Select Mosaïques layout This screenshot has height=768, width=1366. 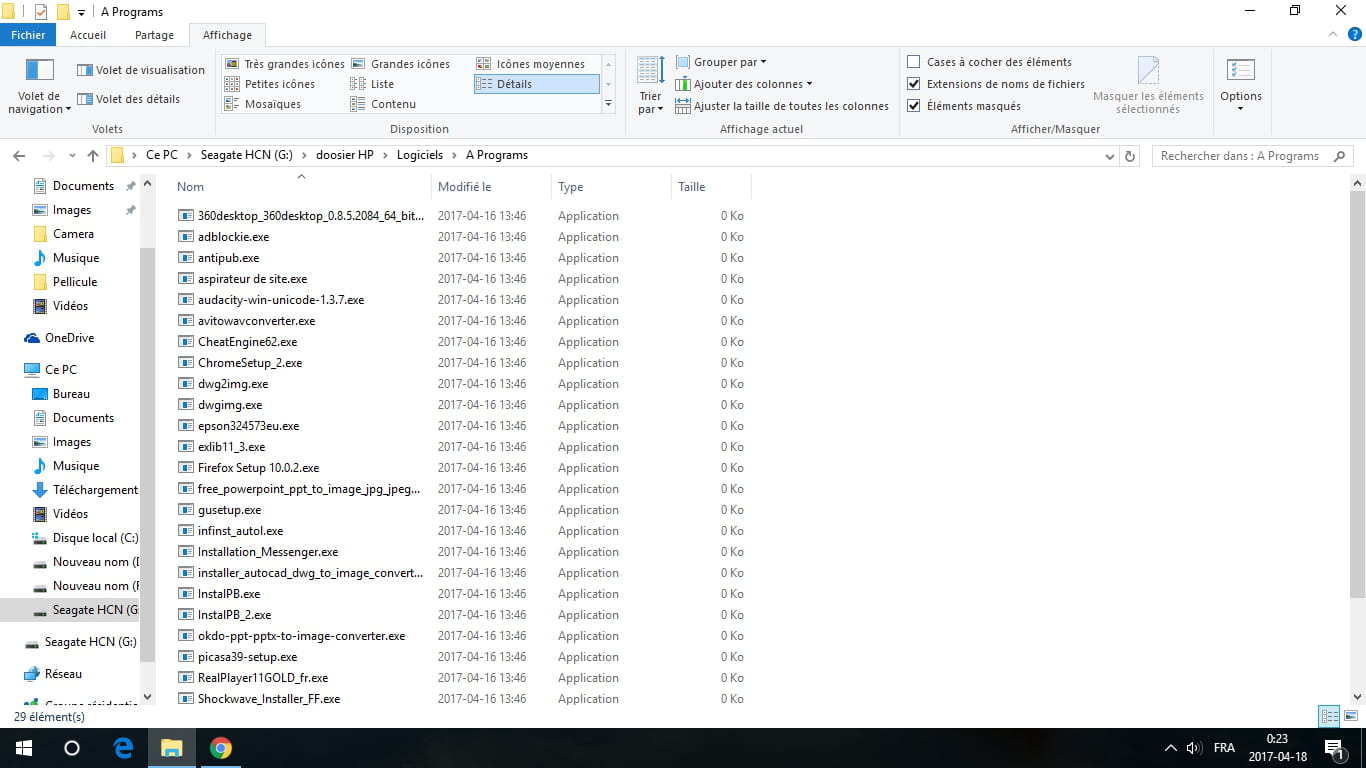[263, 104]
